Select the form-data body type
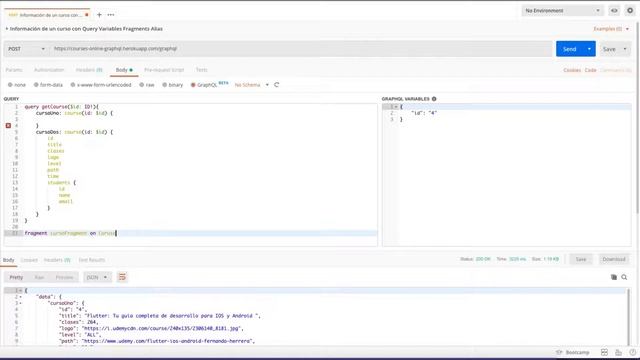 pos(48,85)
